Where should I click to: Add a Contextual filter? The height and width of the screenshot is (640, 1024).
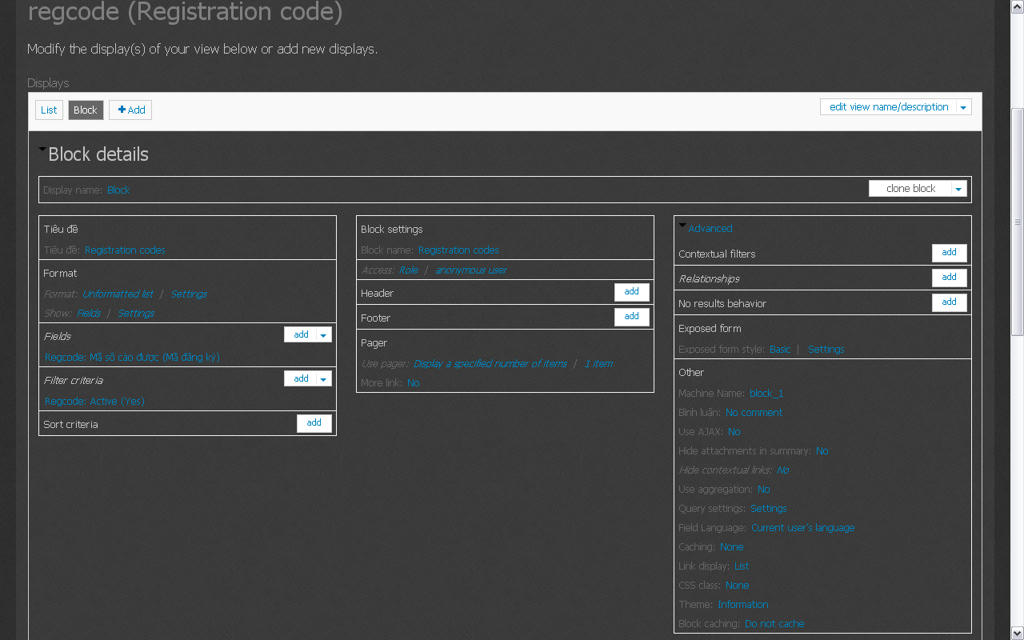tap(949, 253)
